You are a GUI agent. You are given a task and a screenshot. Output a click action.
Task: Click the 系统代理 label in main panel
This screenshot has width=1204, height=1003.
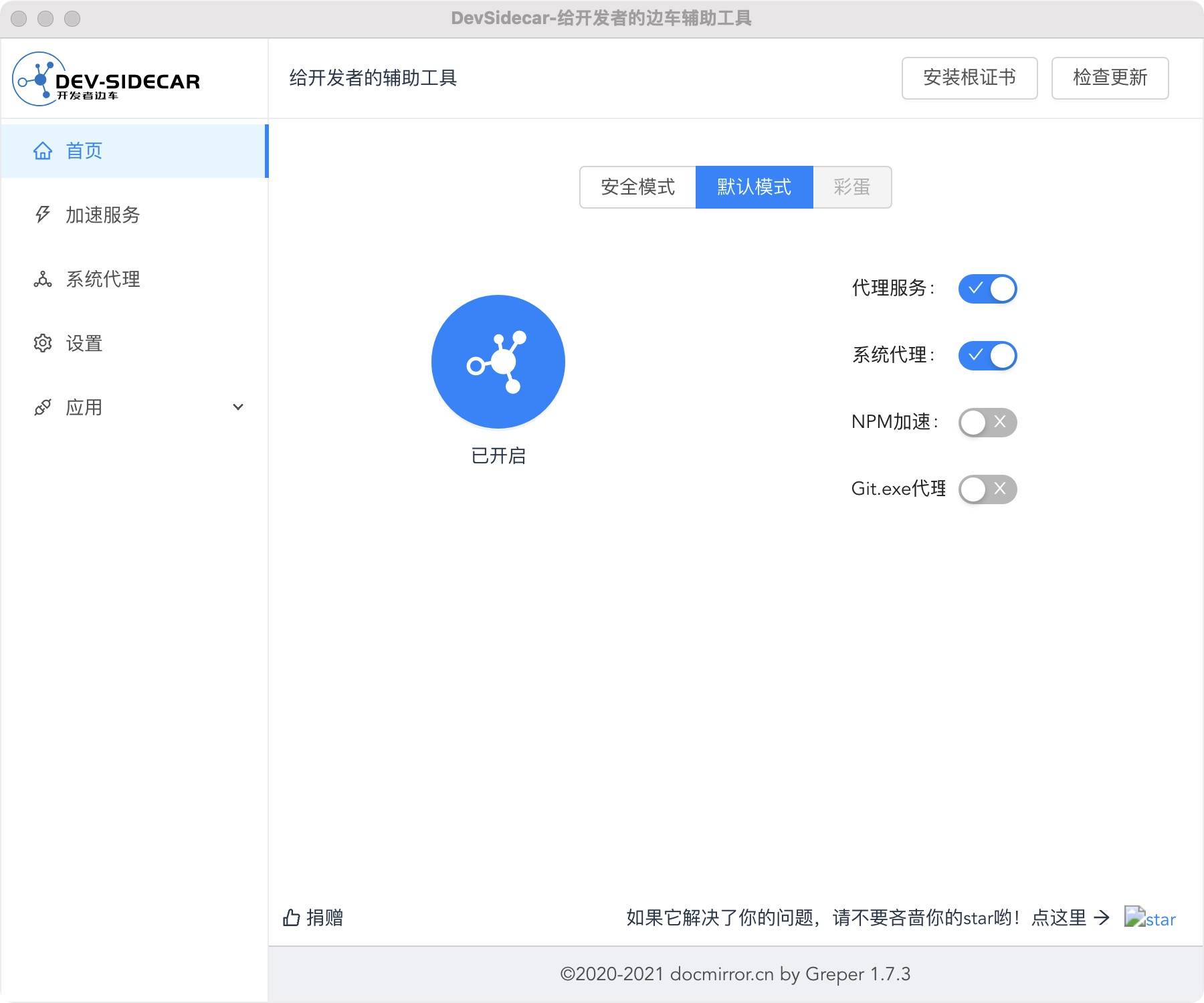point(893,355)
